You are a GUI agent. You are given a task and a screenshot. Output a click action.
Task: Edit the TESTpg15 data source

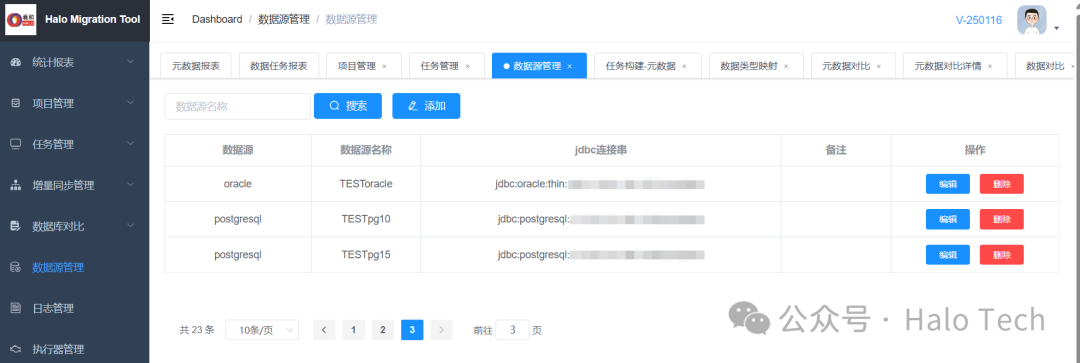tap(948, 254)
